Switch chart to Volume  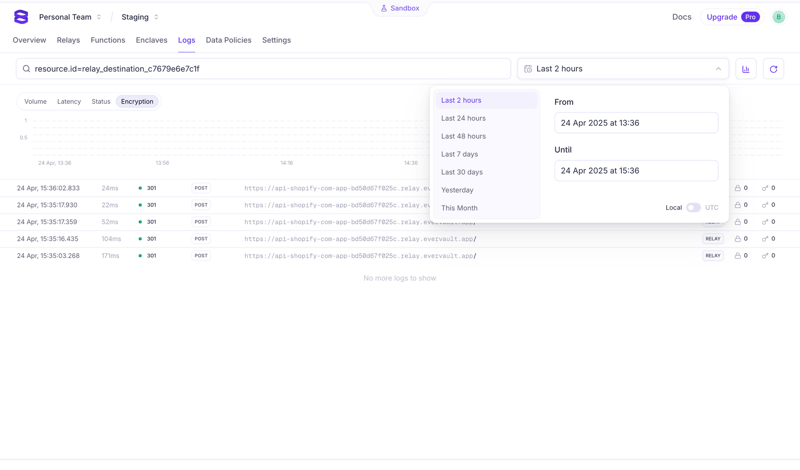tap(35, 102)
